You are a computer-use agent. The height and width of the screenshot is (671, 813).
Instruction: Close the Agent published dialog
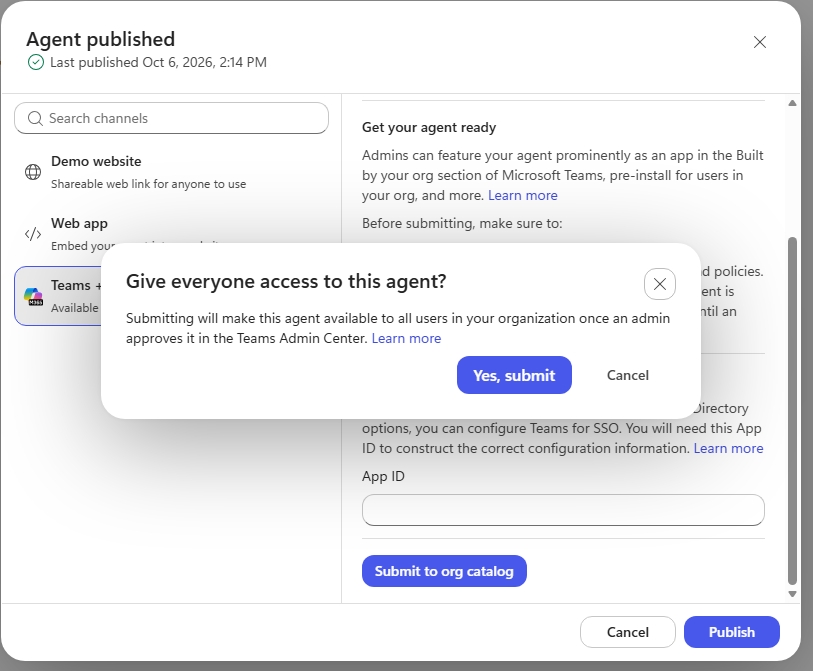[x=760, y=42]
